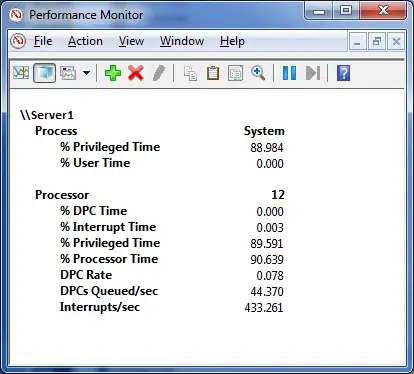Open the Window menu
Image resolution: width=414 pixels, height=374 pixels.
coord(182,41)
